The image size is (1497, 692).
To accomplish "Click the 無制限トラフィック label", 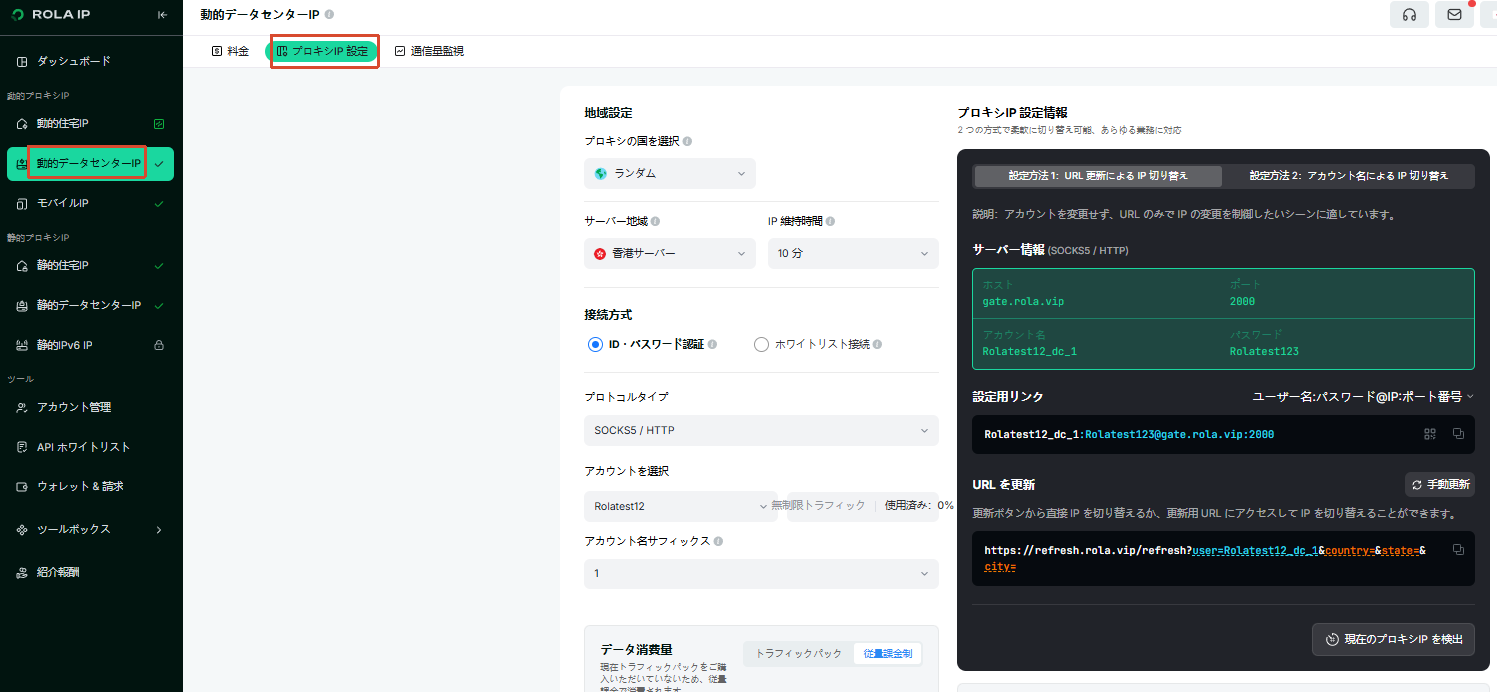I will tap(818, 506).
